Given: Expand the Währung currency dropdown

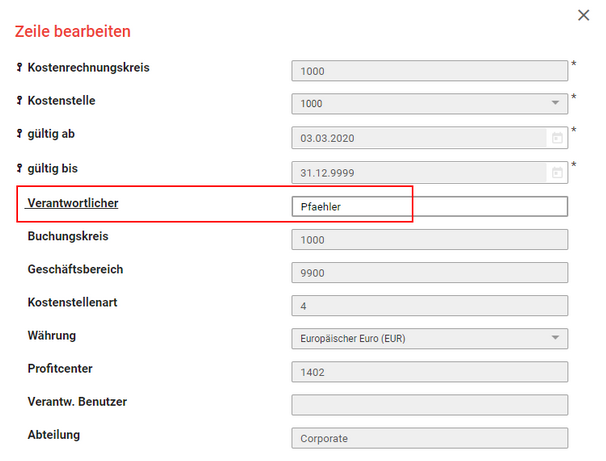Looking at the screenshot, I should click(x=555, y=338).
